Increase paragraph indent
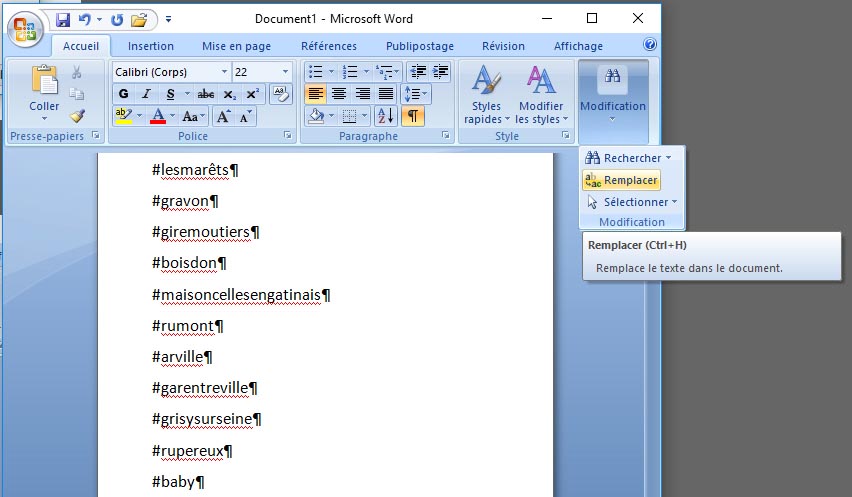The height and width of the screenshot is (497, 852). 440,72
